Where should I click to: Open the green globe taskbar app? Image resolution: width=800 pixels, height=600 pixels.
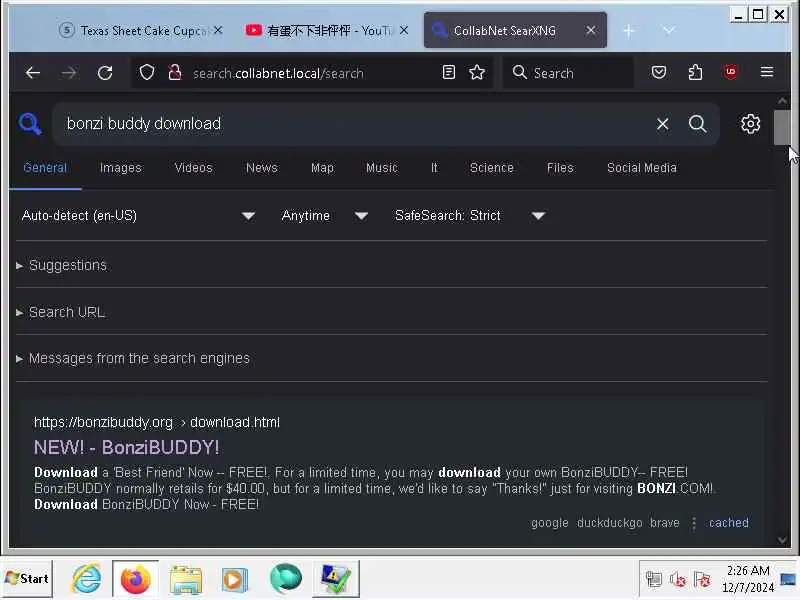[x=285, y=579]
